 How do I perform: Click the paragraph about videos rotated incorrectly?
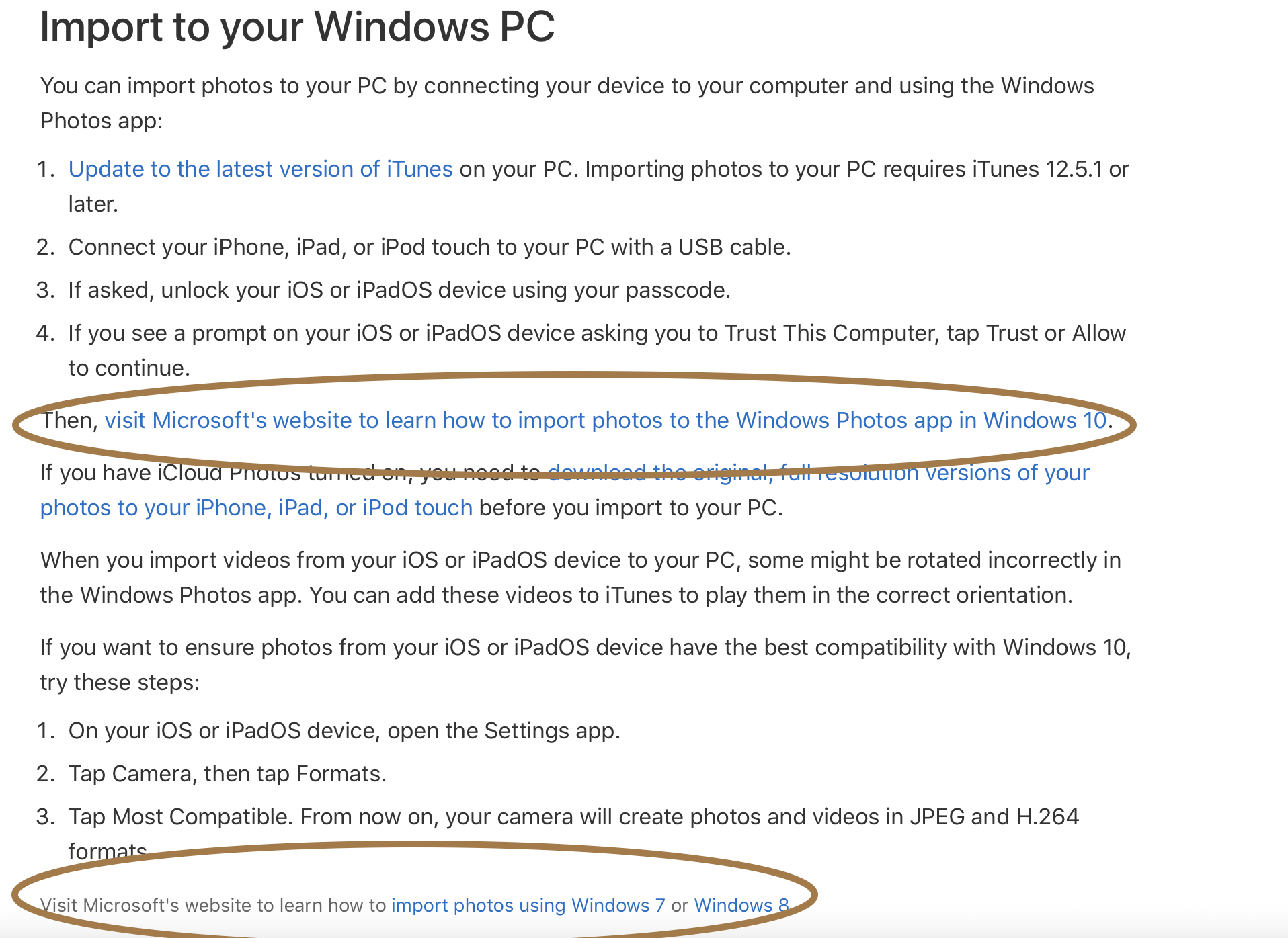tap(580, 560)
